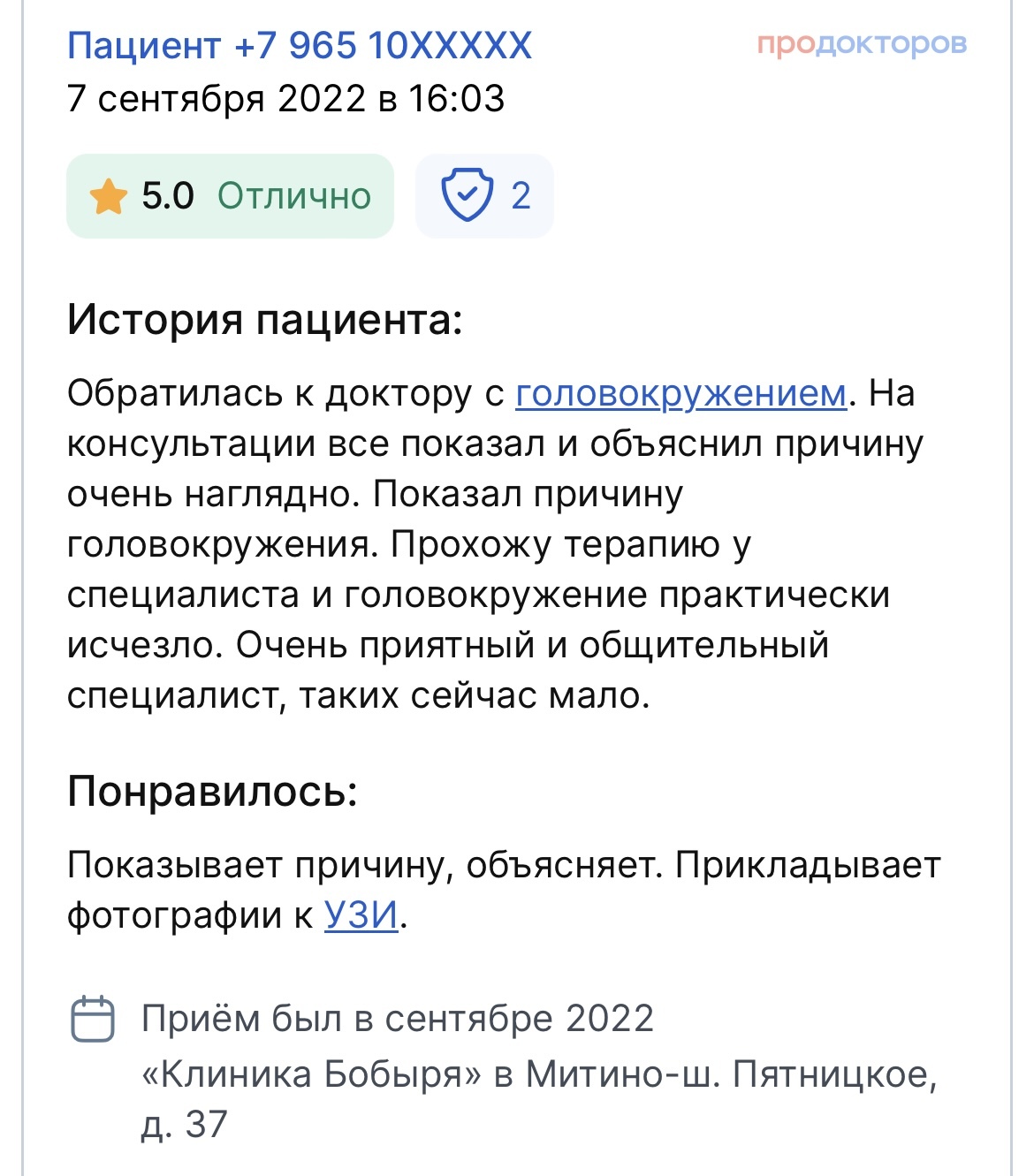This screenshot has height=1176, width=1034.
Task: Open the головокружением hyperlink
Action: [x=680, y=393]
